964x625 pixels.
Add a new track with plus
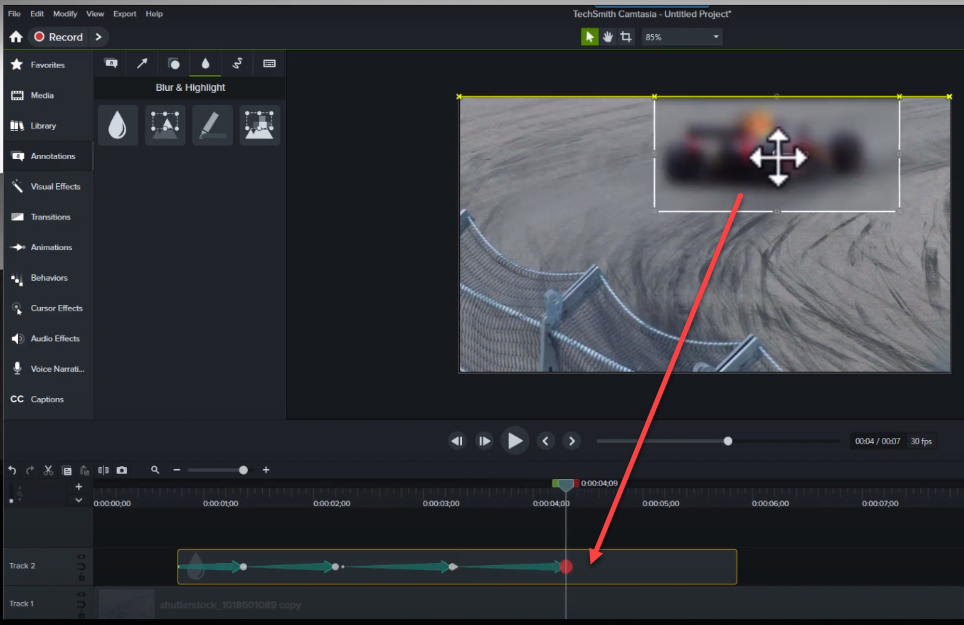click(79, 487)
